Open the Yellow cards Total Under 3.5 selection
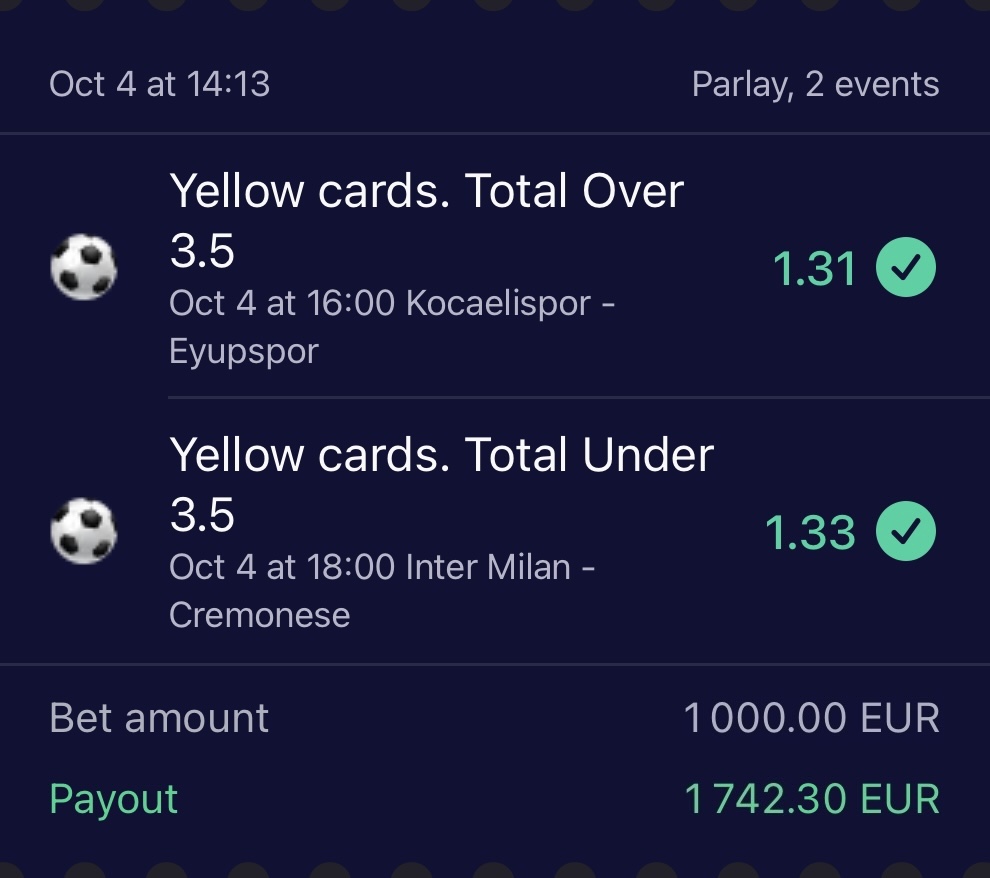The width and height of the screenshot is (990, 878). 441,484
